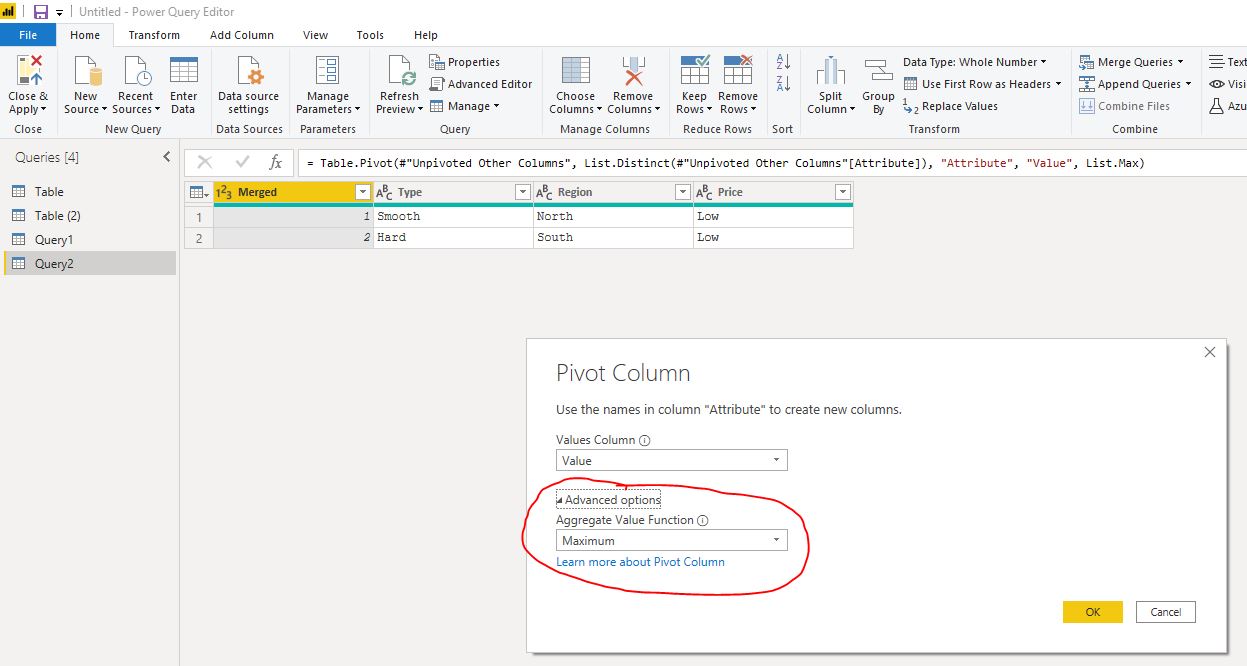Click the save icon in title bar
Viewport: 1247px width, 666px height.
41,12
